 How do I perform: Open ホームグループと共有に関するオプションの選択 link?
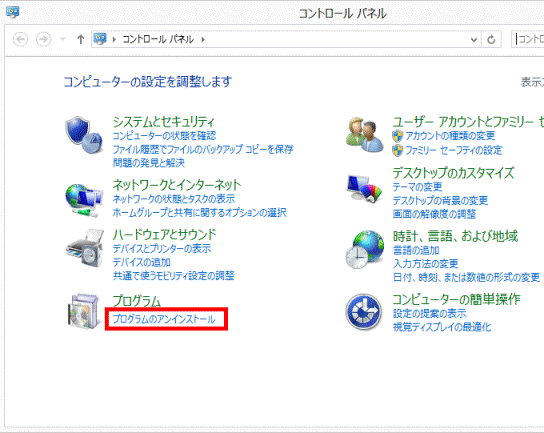199,212
